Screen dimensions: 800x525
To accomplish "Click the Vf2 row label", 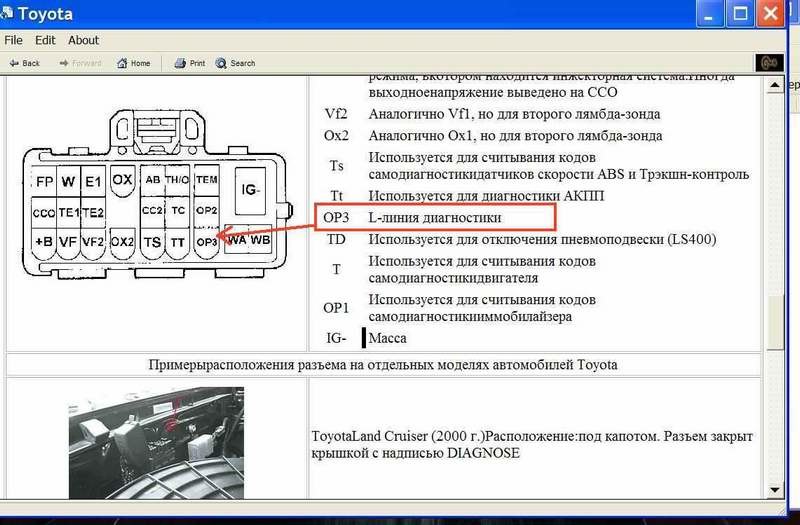I will point(335,114).
